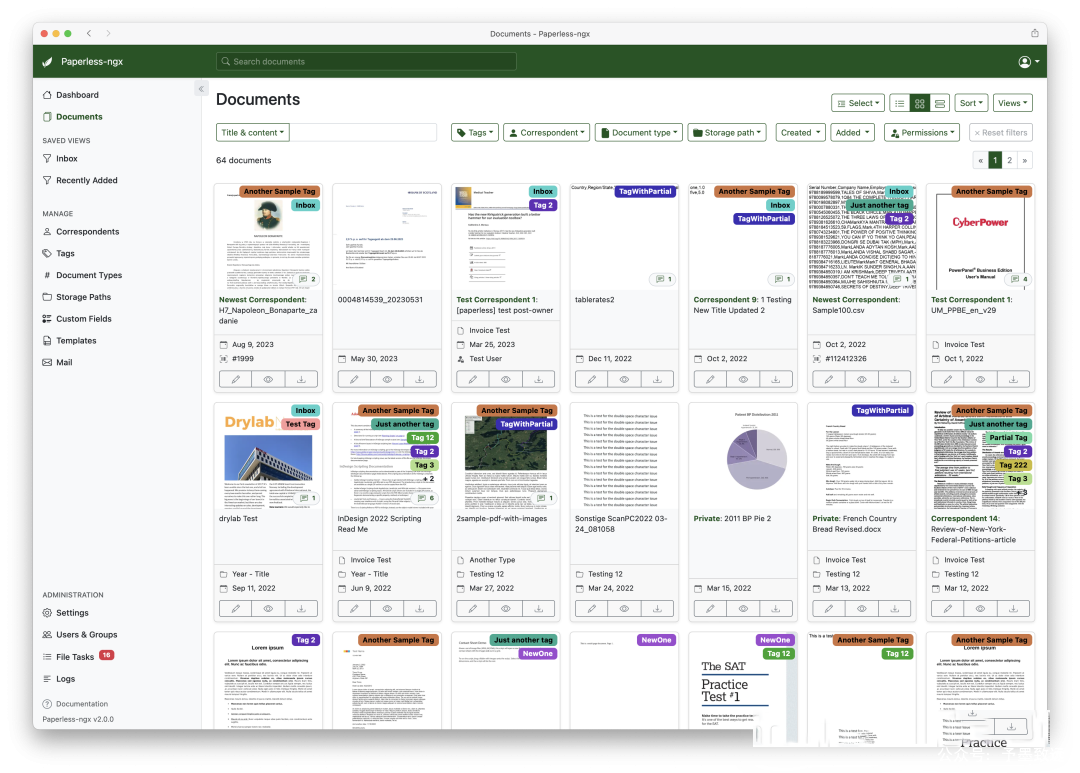Image resolution: width=1080 pixels, height=773 pixels.
Task: Click the Reset filters button
Action: 1001,133
